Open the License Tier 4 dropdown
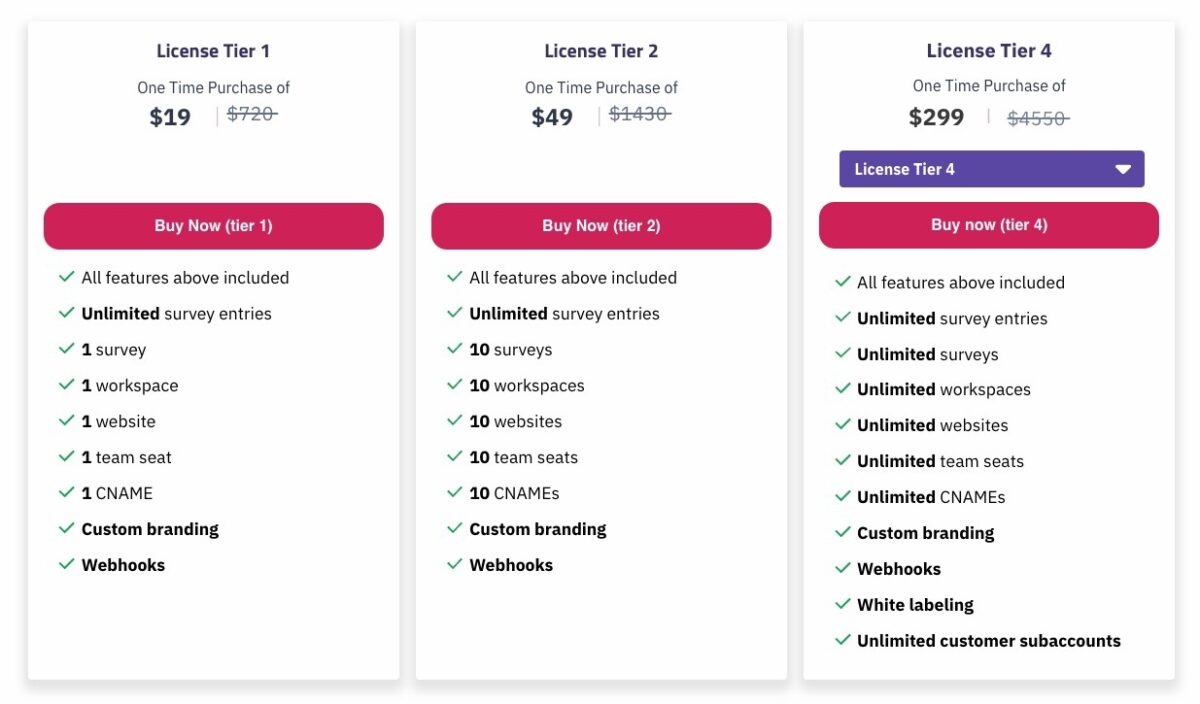Viewport: 1200px width, 704px height. tap(991, 169)
